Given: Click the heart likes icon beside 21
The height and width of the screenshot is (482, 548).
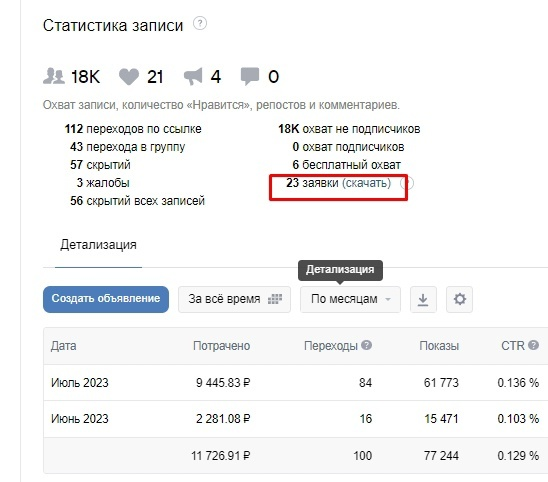Looking at the screenshot, I should [x=129, y=77].
